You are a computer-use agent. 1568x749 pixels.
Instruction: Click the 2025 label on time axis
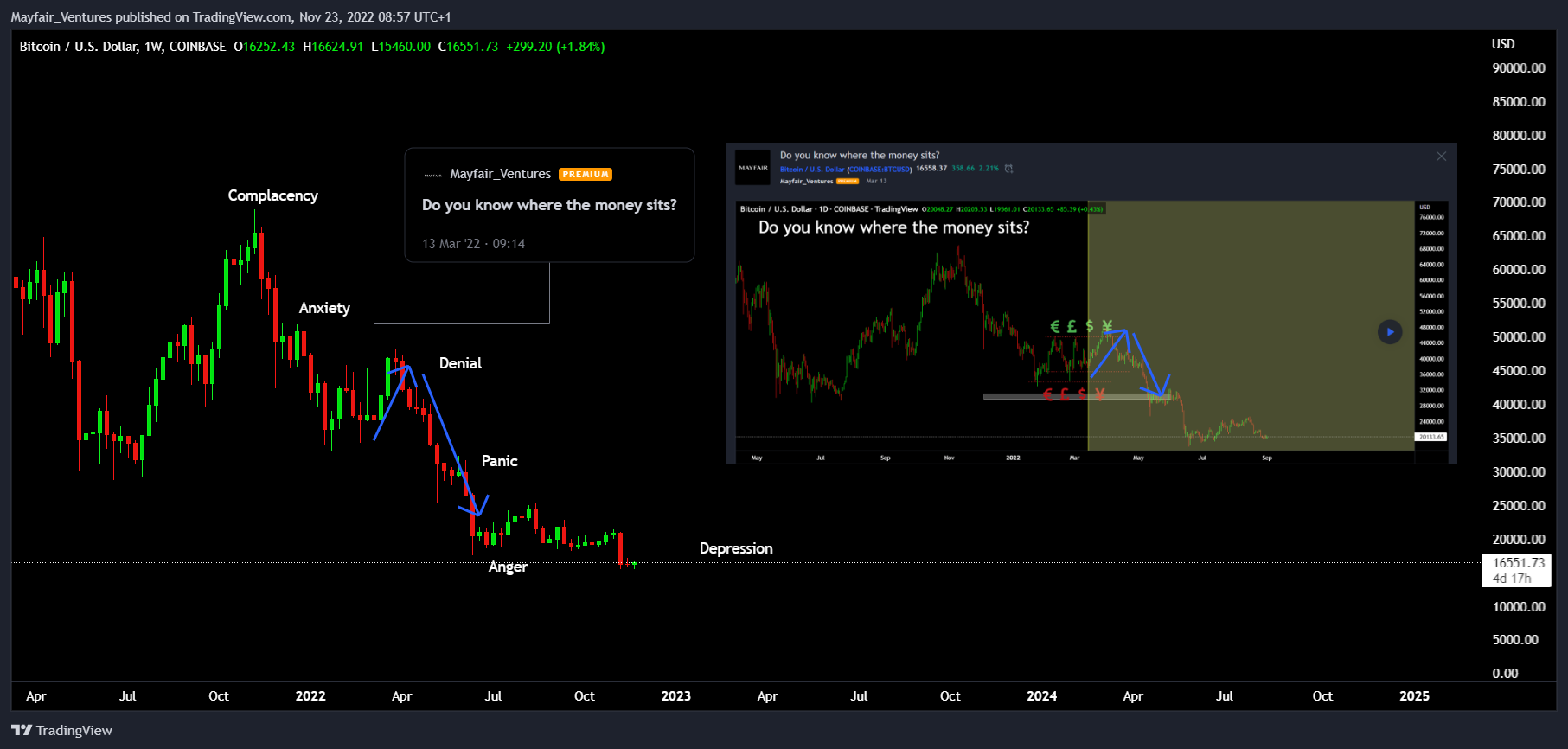pos(1414,696)
